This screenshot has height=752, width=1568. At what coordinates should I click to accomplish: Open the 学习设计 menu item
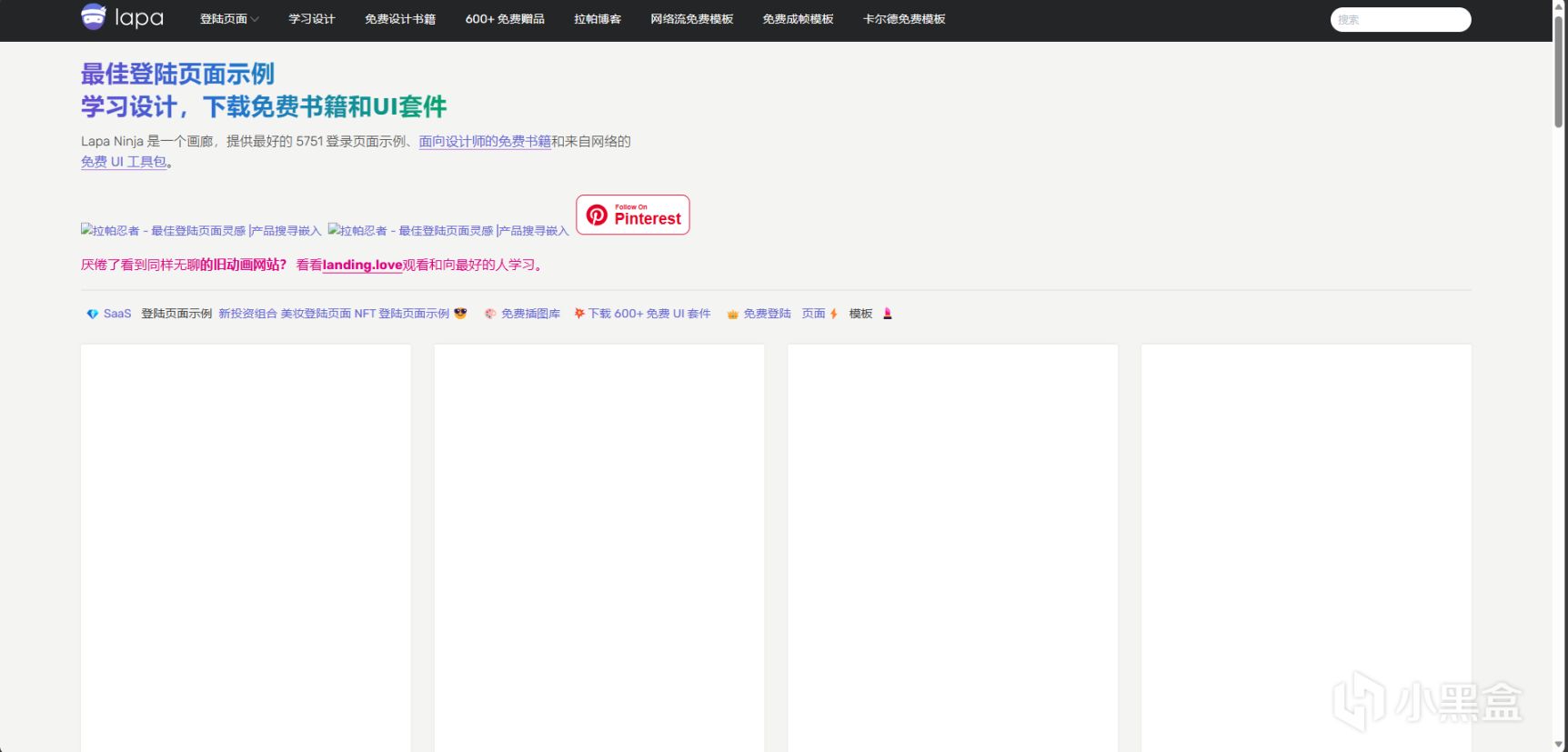pos(312,19)
